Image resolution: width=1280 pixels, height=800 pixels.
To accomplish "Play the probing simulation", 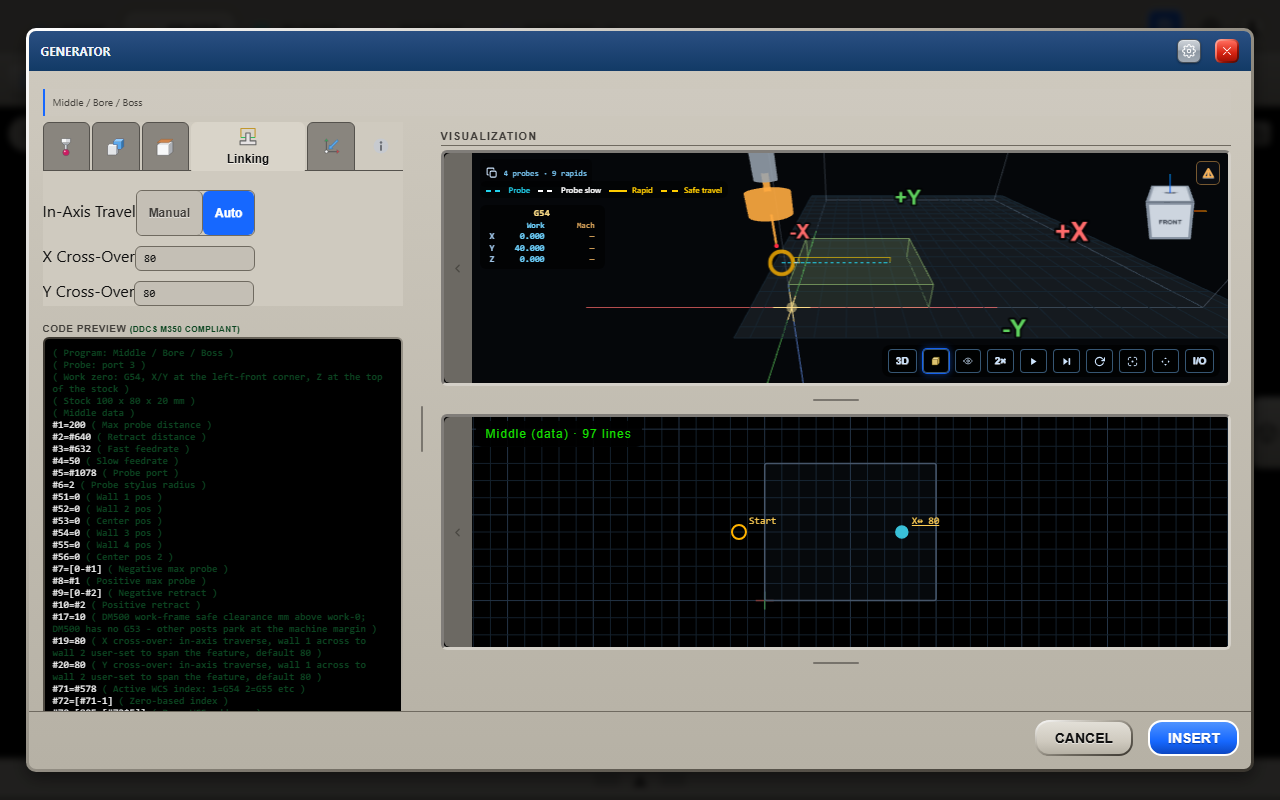I will click(1033, 361).
